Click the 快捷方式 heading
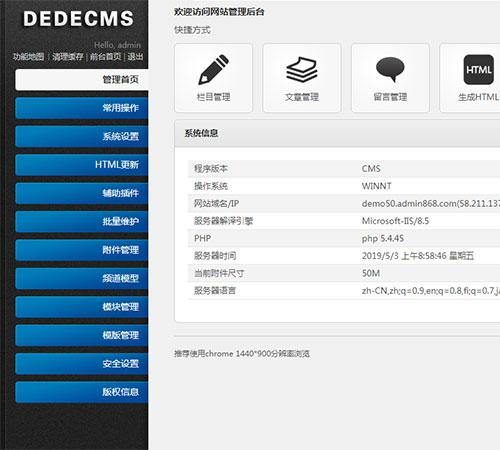 pyautogui.click(x=192, y=30)
